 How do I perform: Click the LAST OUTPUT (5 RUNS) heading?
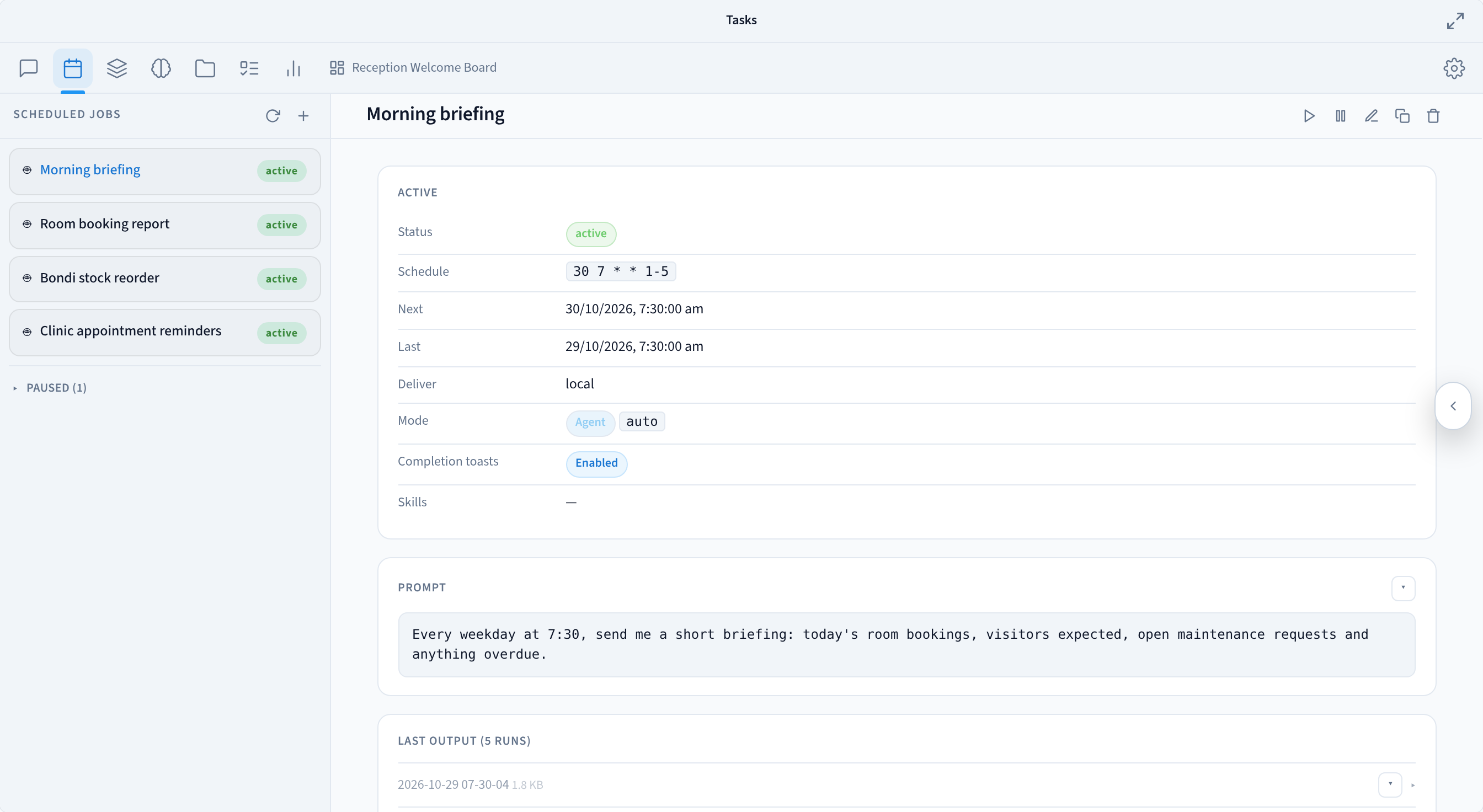click(464, 741)
